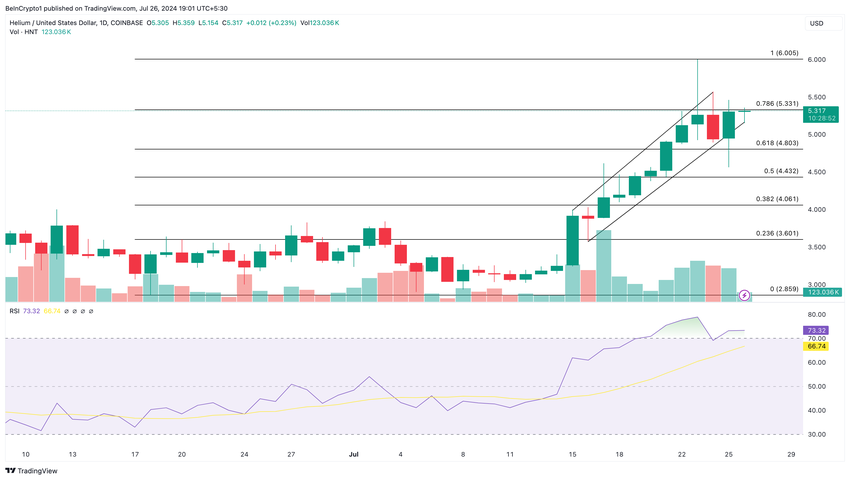Click the purple lightning bolt event icon
Screen dimensions: 850x480
coord(744,296)
